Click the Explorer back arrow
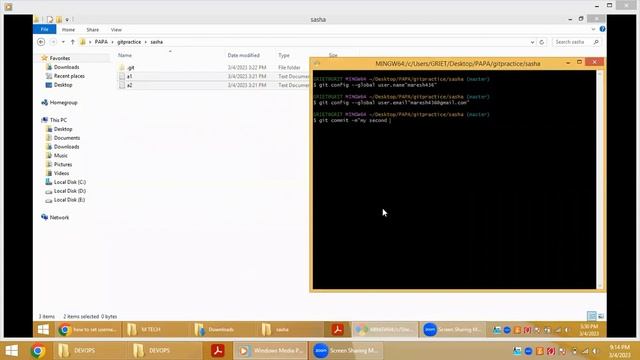The image size is (640, 360). (x=41, y=42)
